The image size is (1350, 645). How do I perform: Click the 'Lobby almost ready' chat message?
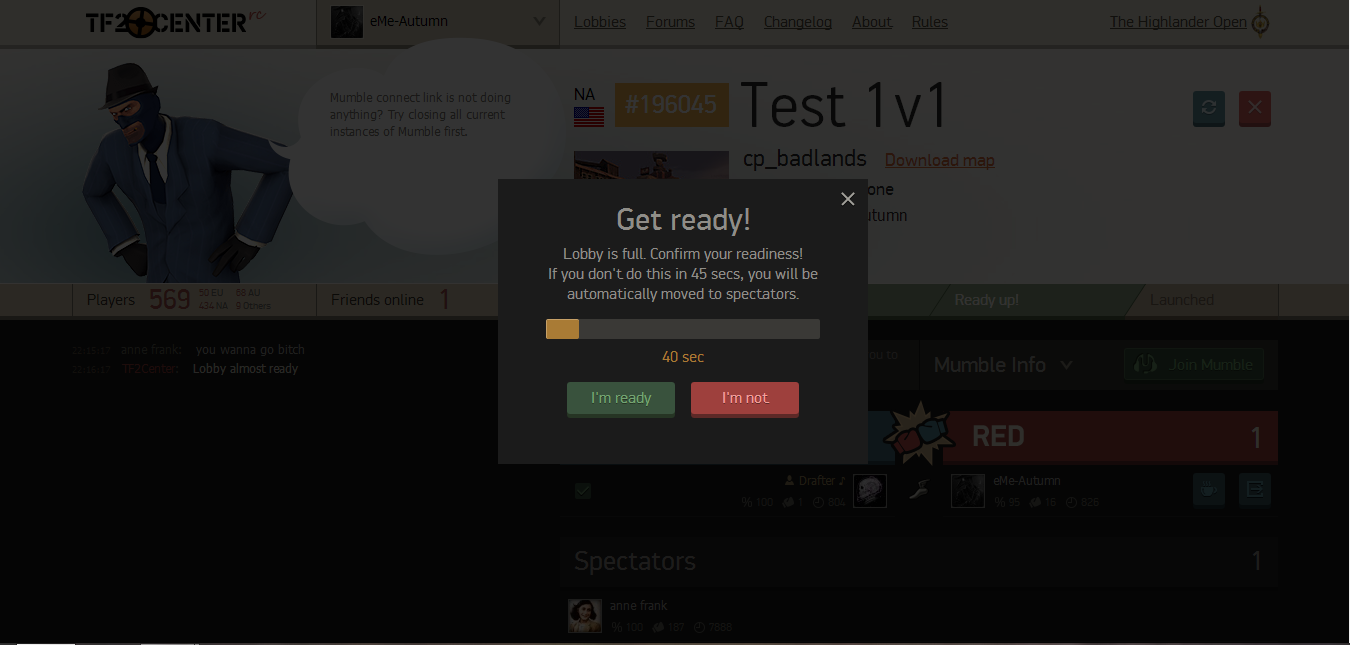245,369
